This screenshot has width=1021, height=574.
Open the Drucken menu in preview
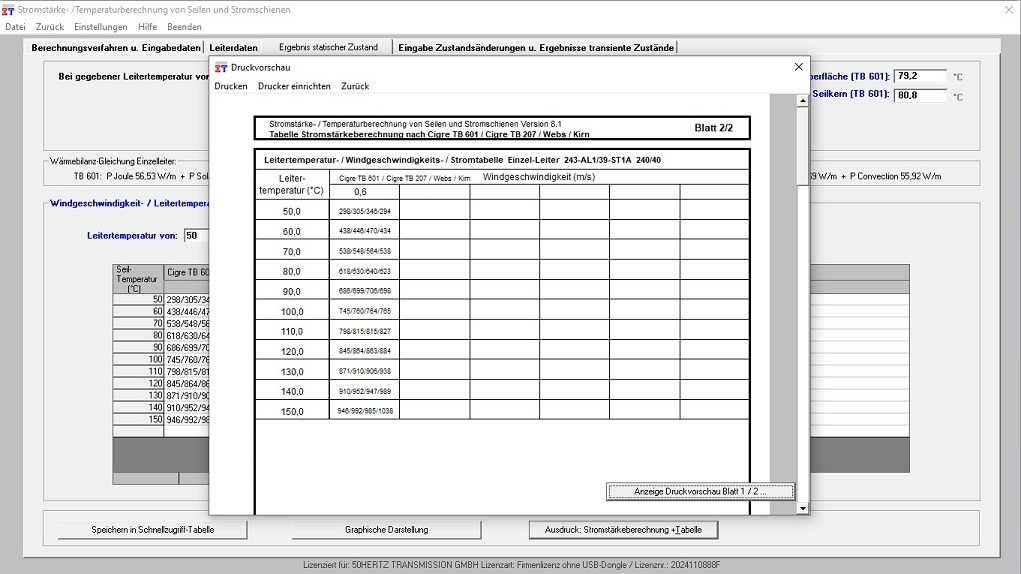[x=231, y=87]
